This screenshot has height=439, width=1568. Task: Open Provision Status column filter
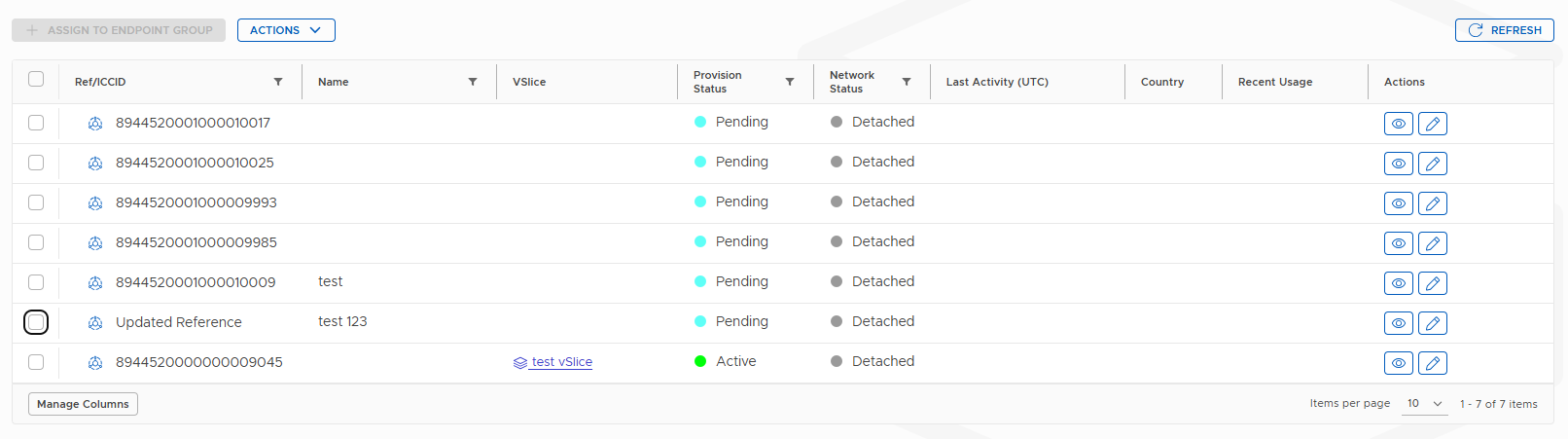(x=790, y=82)
